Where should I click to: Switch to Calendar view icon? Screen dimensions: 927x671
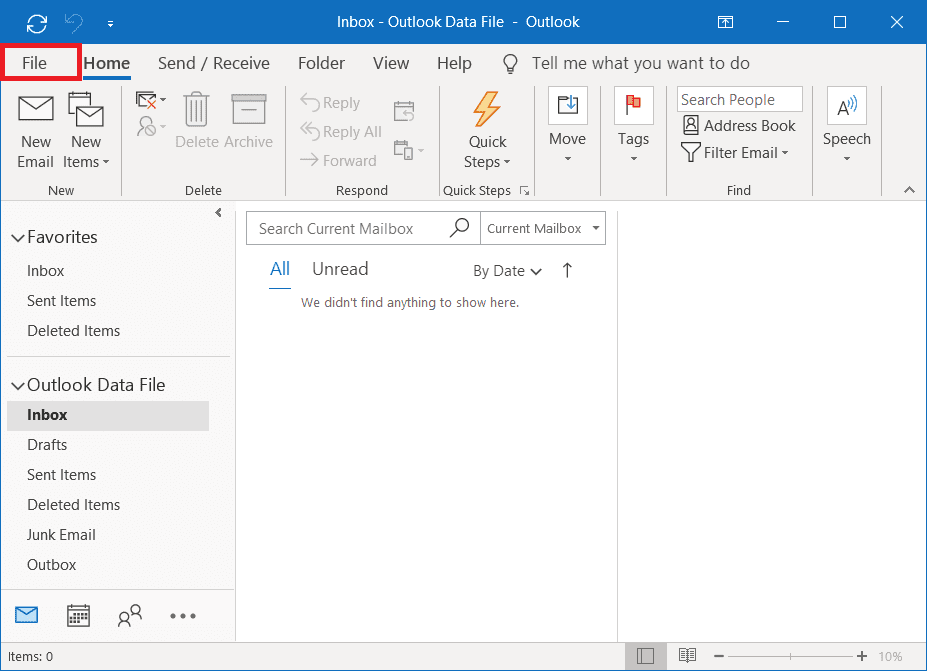[78, 615]
